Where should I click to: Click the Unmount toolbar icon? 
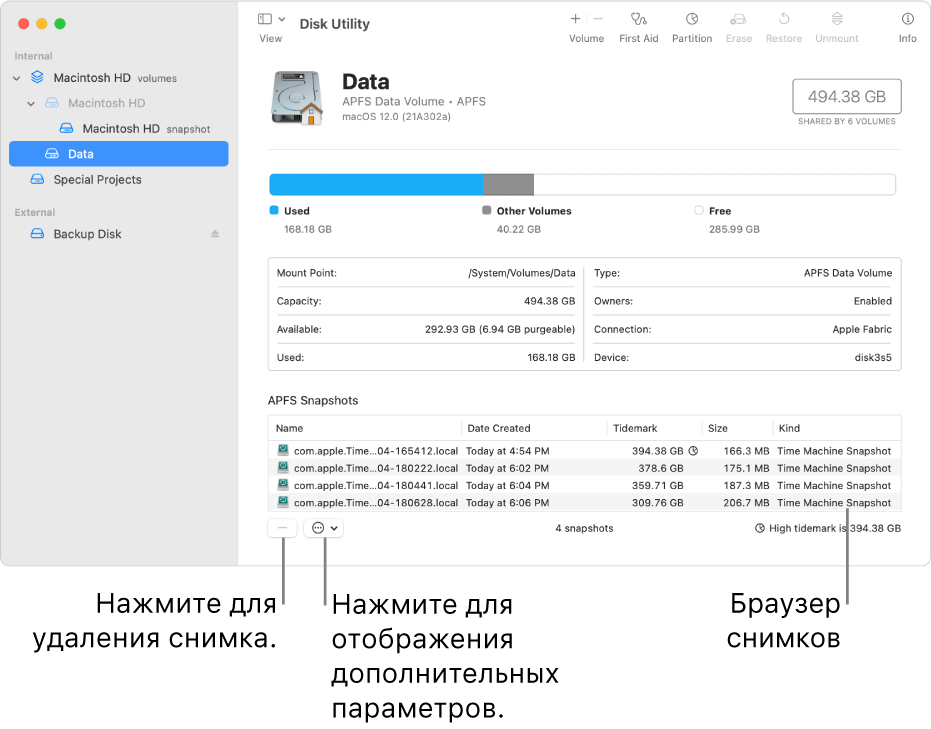pos(837,19)
